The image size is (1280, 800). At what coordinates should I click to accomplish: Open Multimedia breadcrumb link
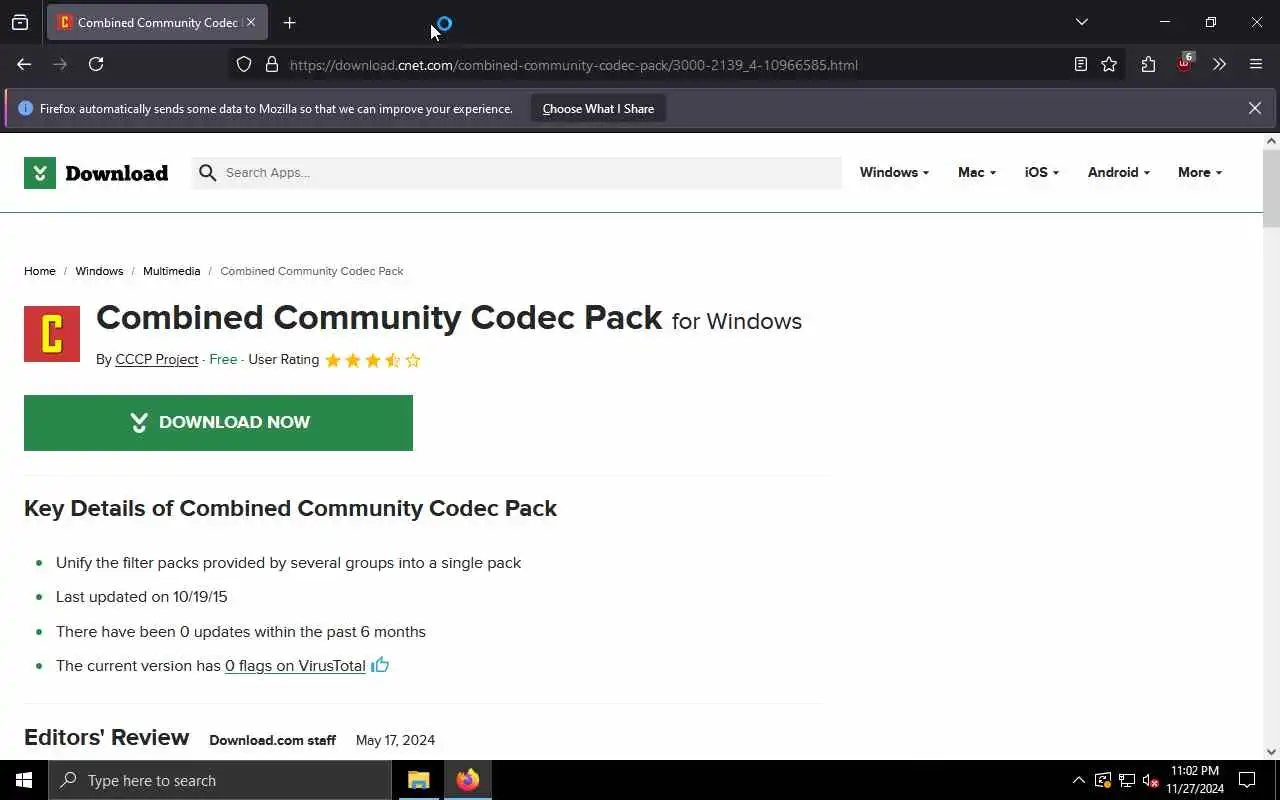tap(171, 271)
